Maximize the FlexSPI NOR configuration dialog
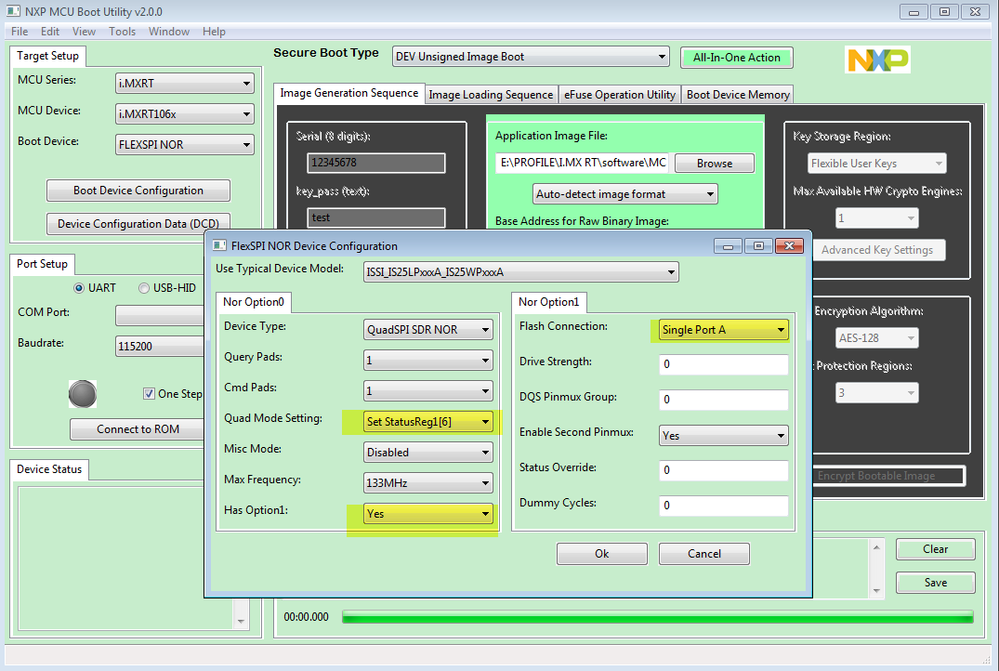This screenshot has width=999, height=671. (758, 246)
